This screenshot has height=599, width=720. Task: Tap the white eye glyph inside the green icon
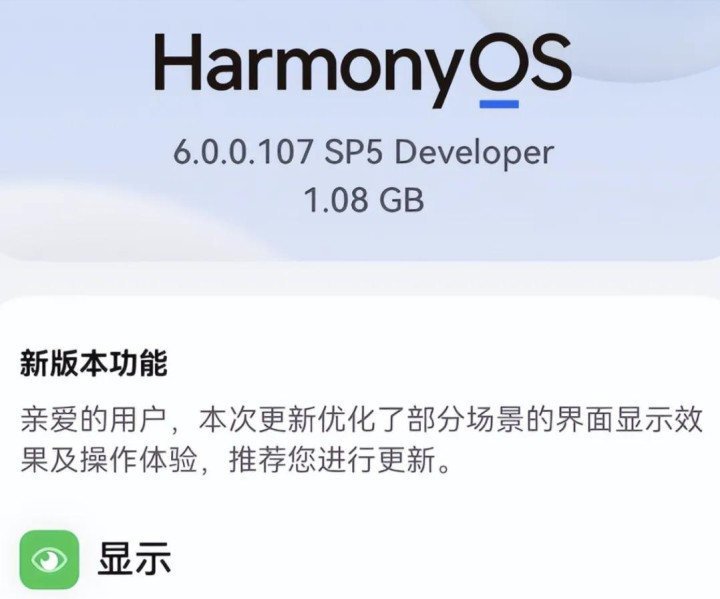point(49,559)
